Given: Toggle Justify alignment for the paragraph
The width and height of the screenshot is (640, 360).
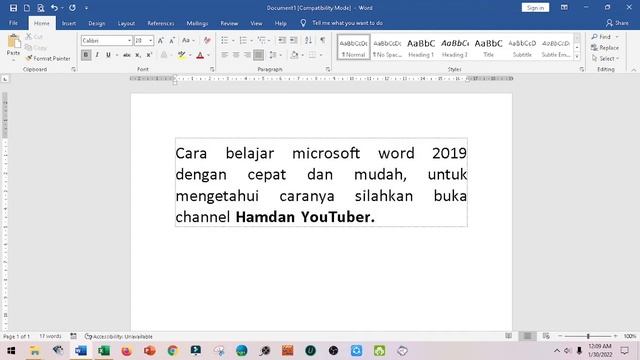Looking at the screenshot, I should coord(259,55).
